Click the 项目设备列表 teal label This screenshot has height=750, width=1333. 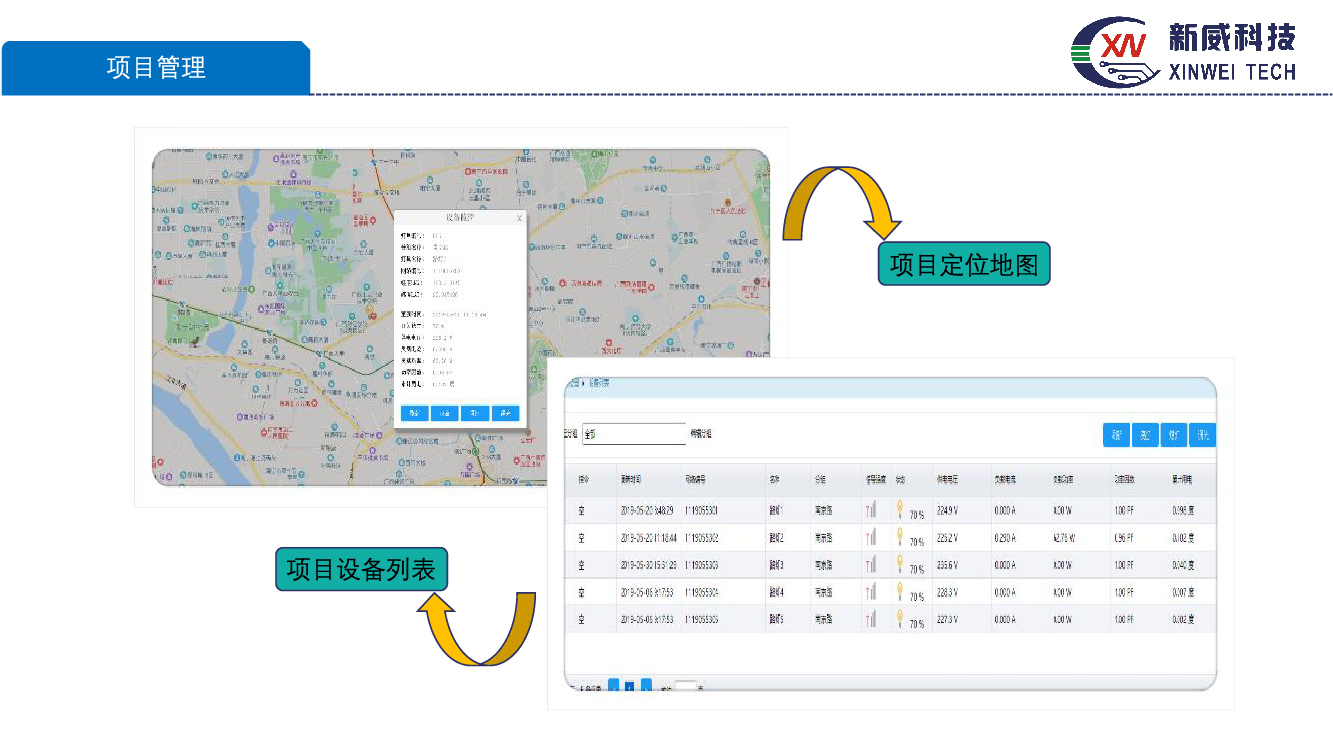[361, 570]
